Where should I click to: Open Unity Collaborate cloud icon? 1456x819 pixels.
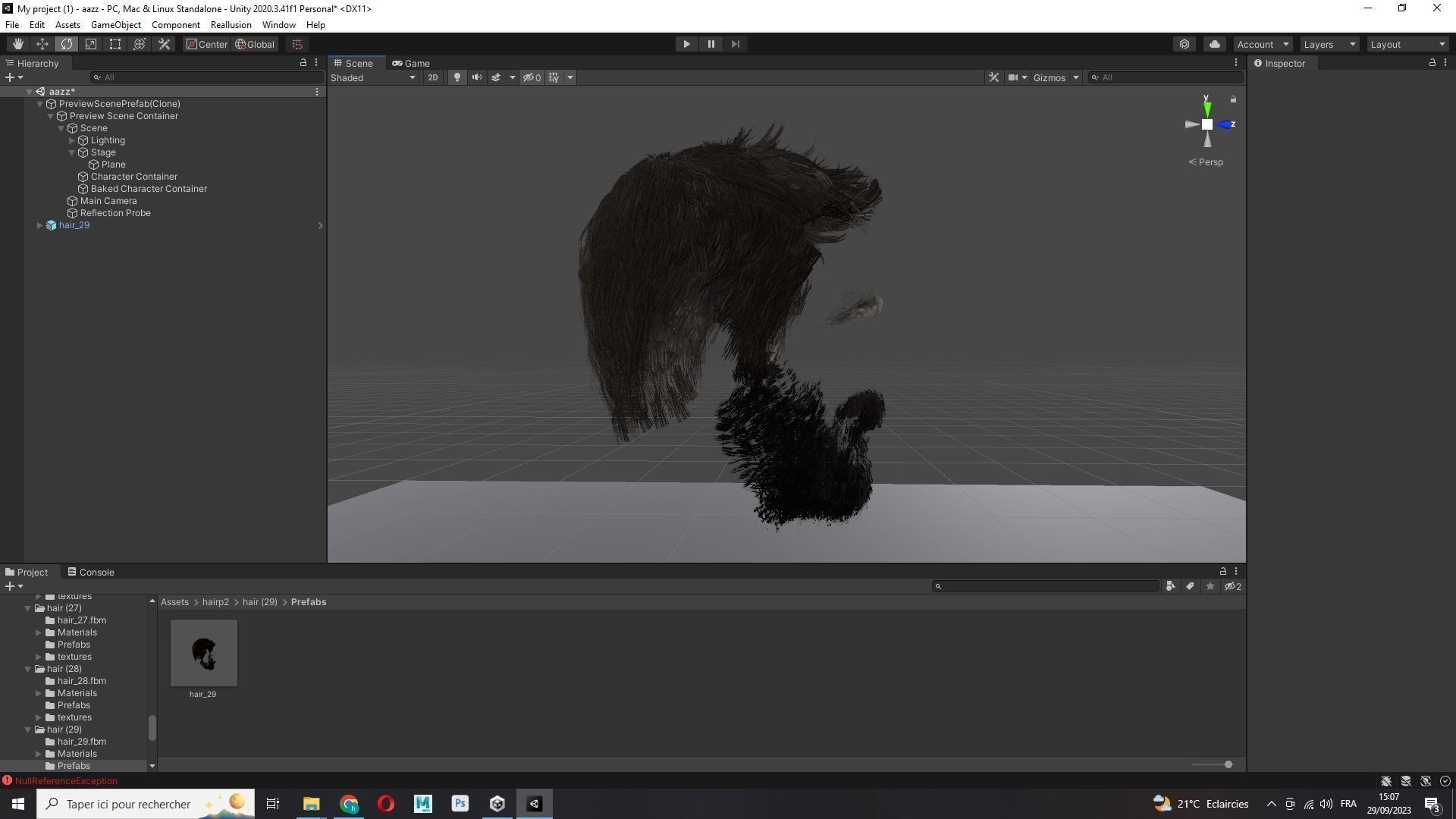pyautogui.click(x=1214, y=44)
